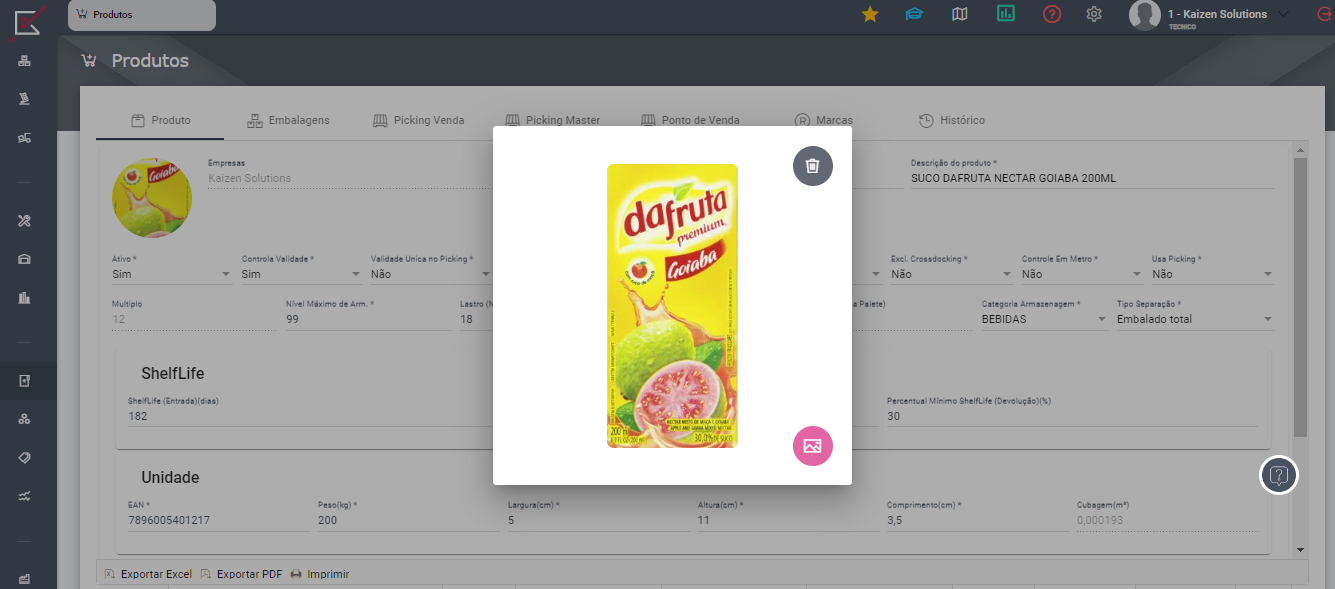Click the circular product thumbnail
Viewport: 1335px width, 589px height.
coord(152,197)
